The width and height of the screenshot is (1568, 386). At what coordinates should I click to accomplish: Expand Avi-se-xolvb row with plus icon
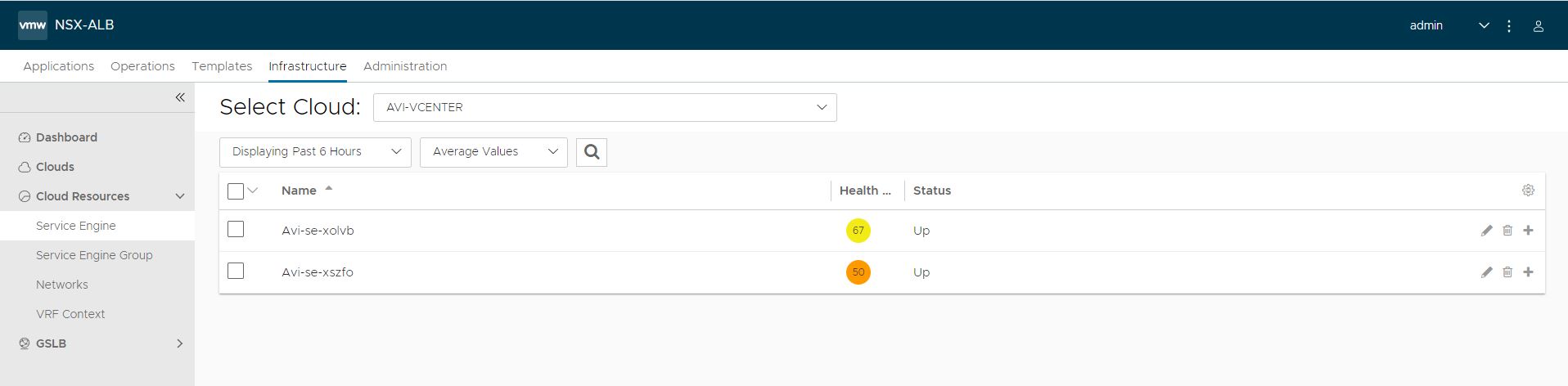pyautogui.click(x=1528, y=231)
